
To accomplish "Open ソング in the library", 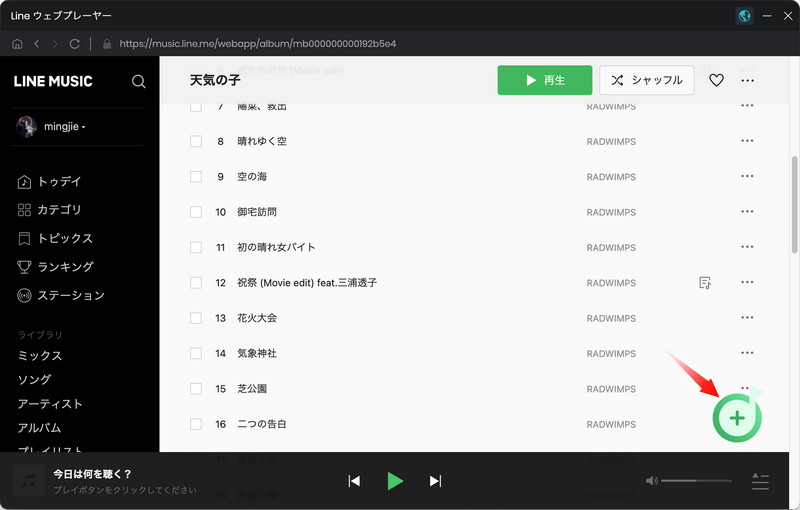I will 34,379.
